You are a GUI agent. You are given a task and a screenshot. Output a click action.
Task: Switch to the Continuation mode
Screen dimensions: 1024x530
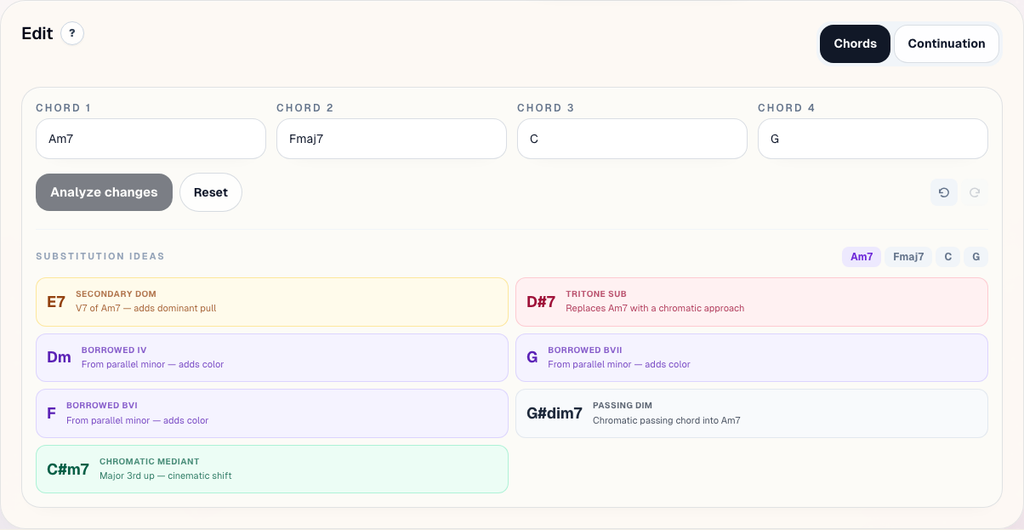tap(946, 44)
